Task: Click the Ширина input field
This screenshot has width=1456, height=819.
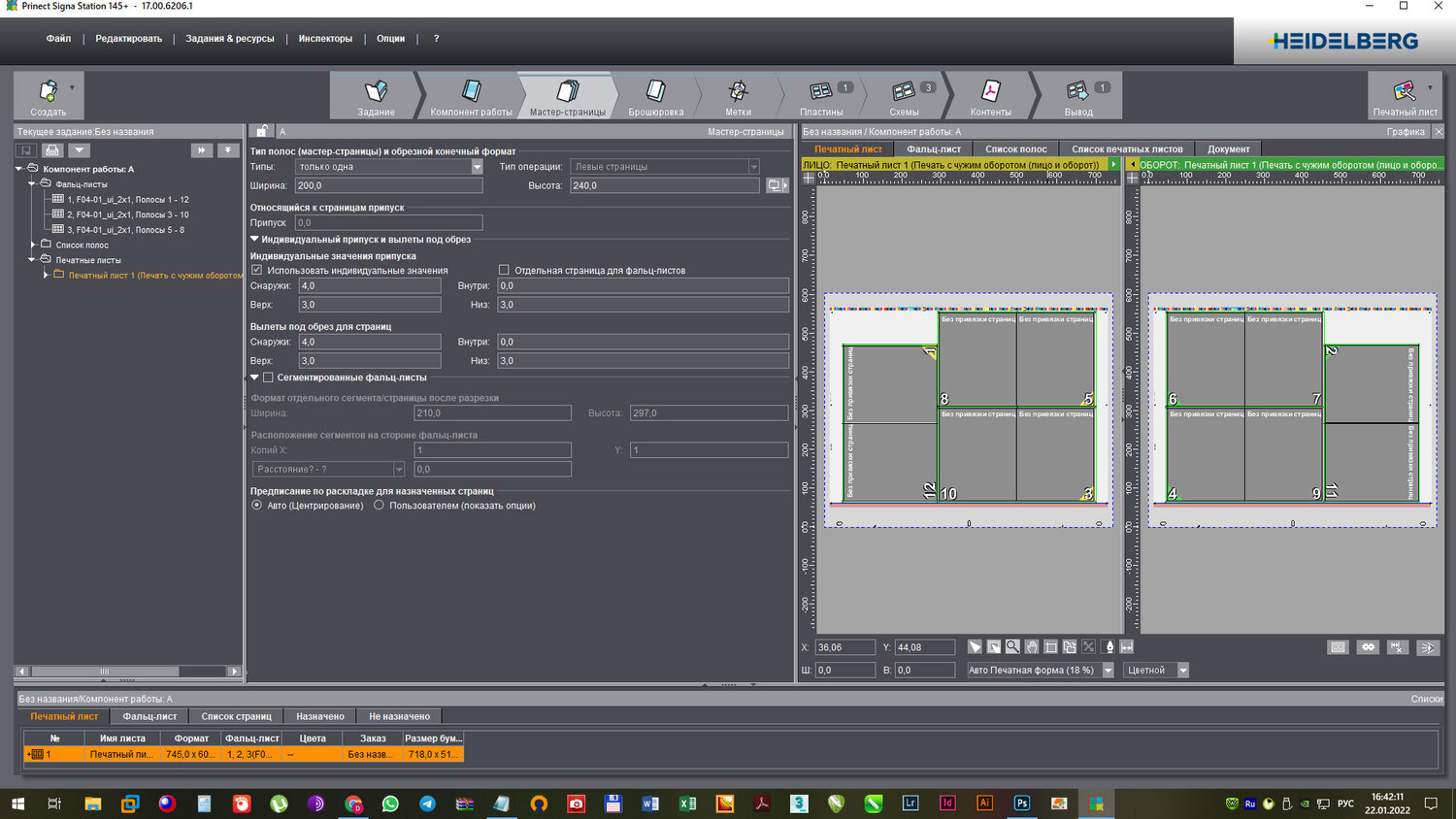Action: 388,185
